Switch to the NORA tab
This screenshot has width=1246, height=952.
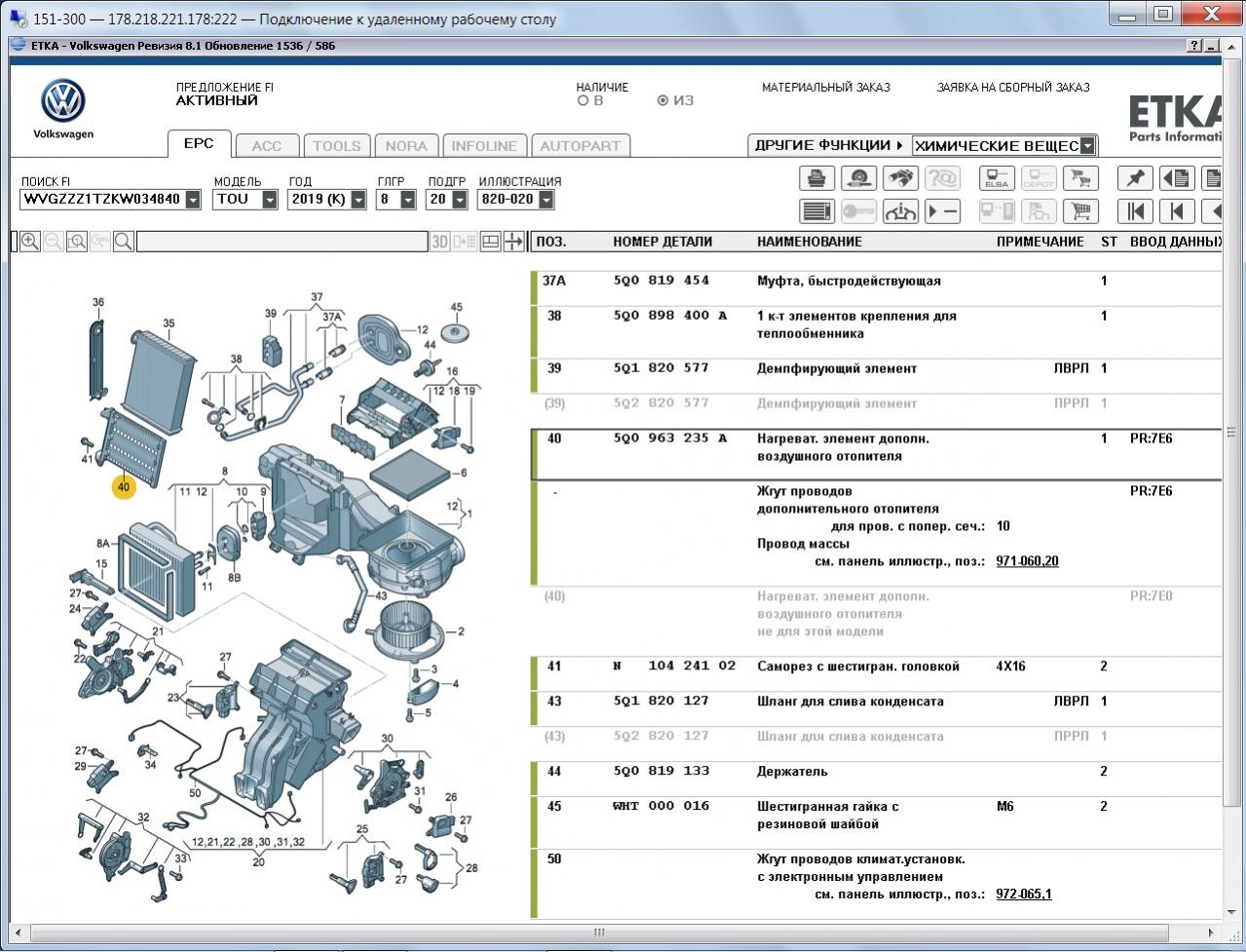click(406, 146)
